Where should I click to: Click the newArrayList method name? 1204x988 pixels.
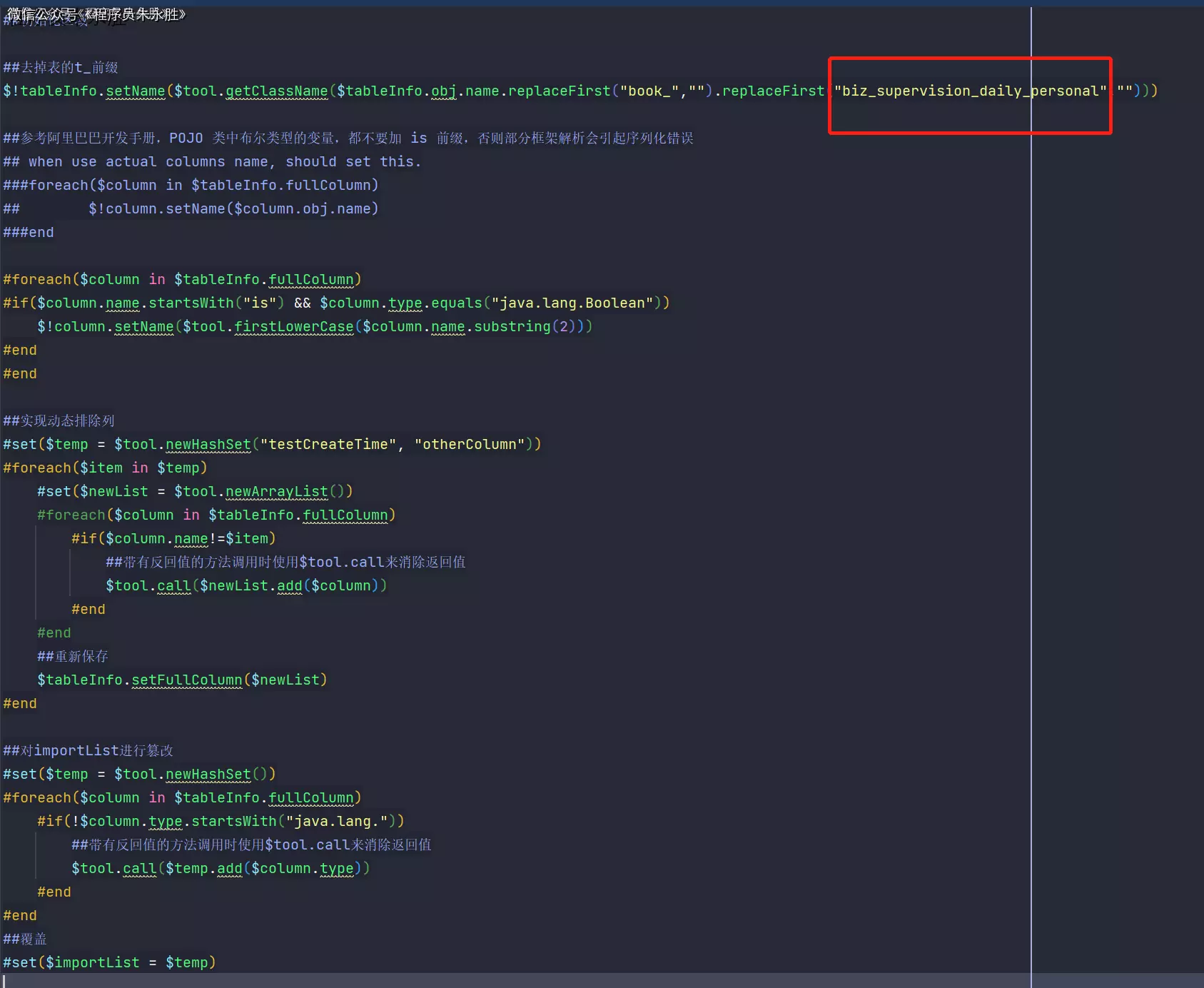pyautogui.click(x=277, y=492)
